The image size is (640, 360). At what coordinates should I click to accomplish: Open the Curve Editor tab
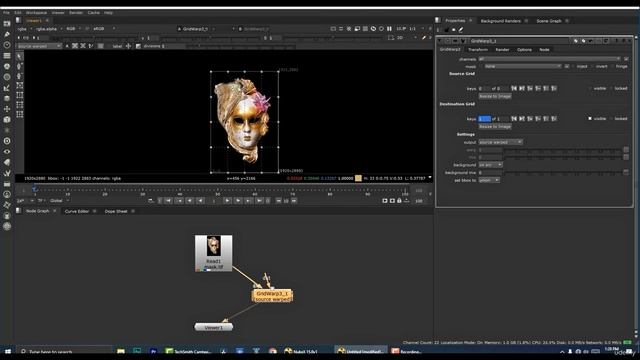(77, 211)
